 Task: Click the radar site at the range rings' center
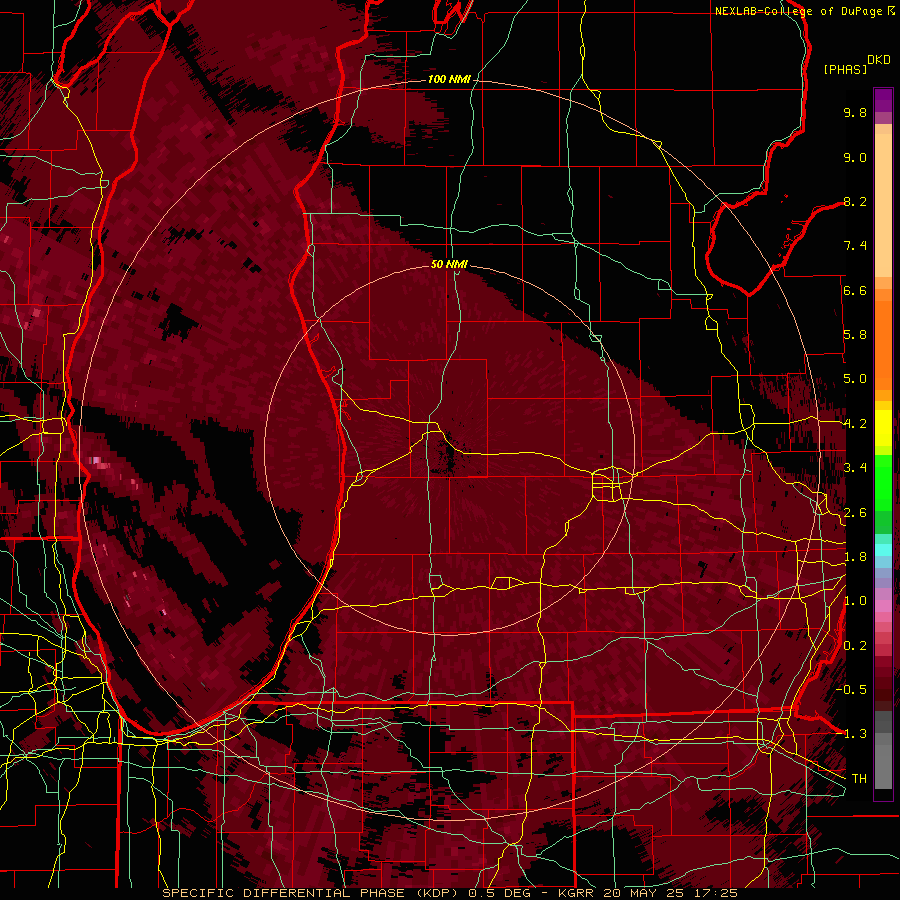[449, 450]
